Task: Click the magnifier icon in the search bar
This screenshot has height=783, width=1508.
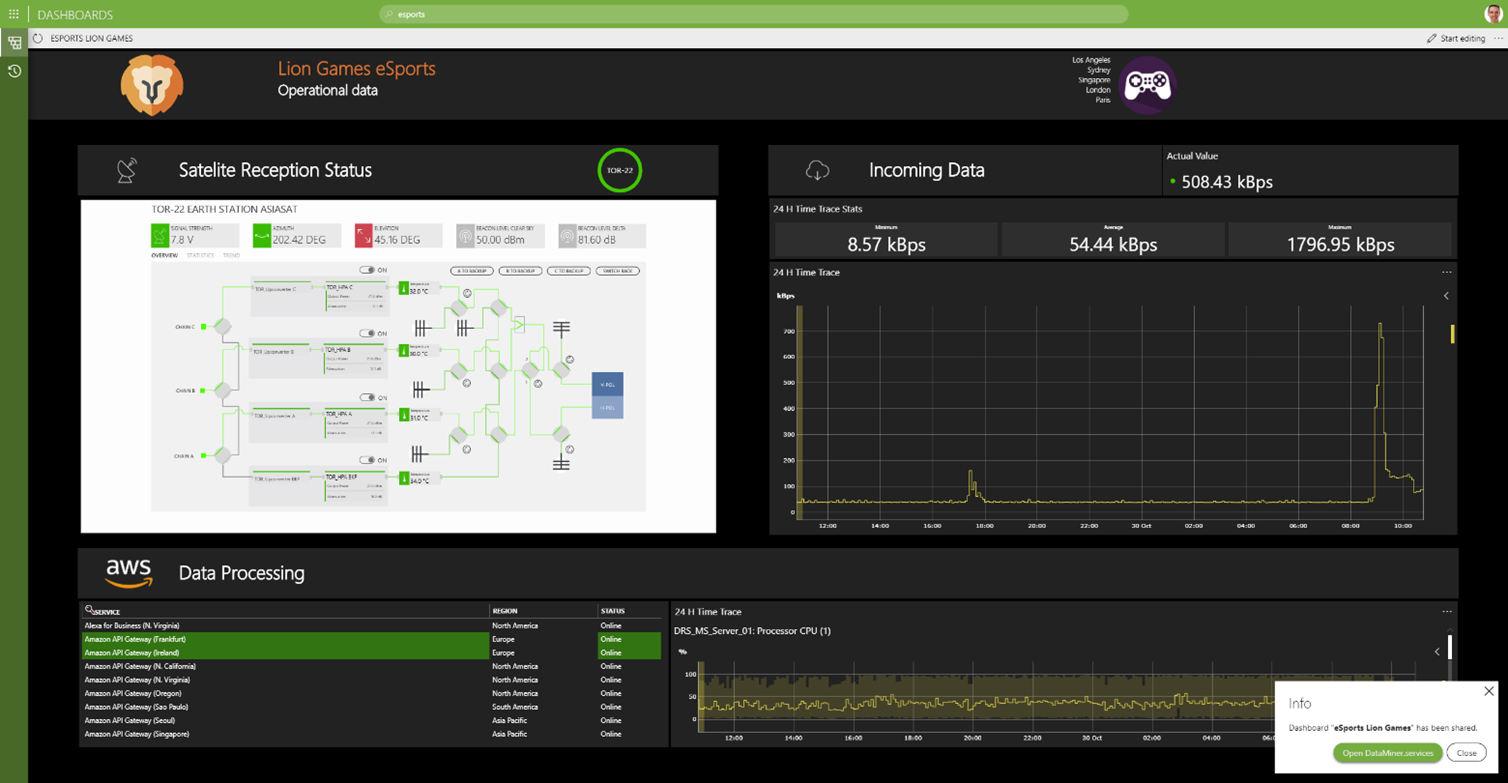Action: point(389,14)
